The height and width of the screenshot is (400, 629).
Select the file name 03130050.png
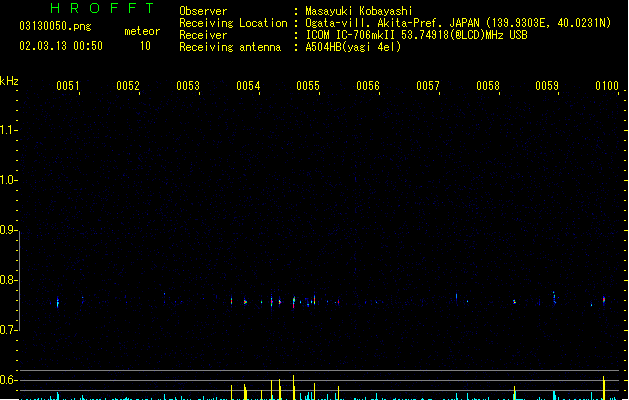tap(55, 26)
